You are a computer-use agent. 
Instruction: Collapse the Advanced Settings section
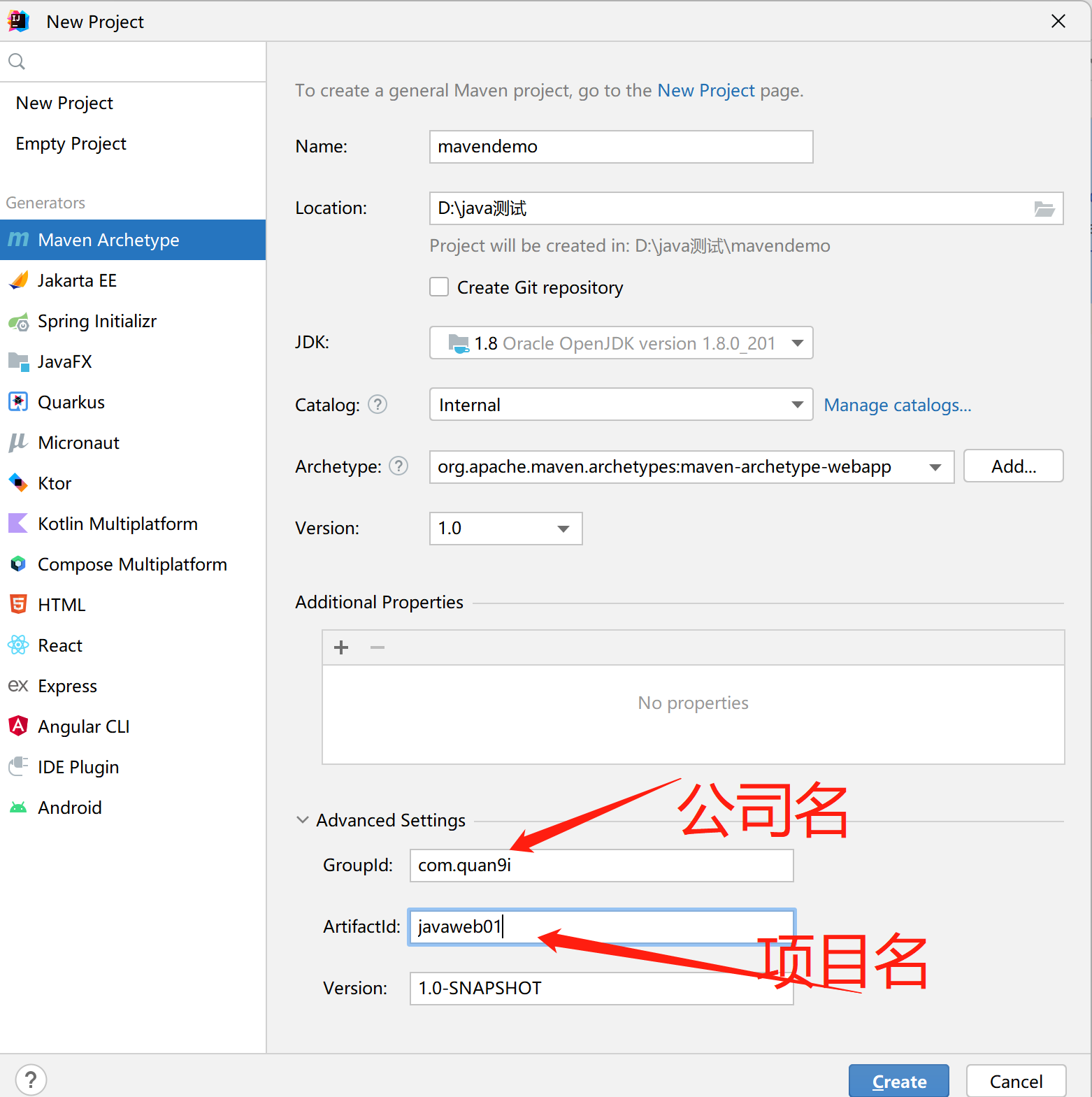303,820
